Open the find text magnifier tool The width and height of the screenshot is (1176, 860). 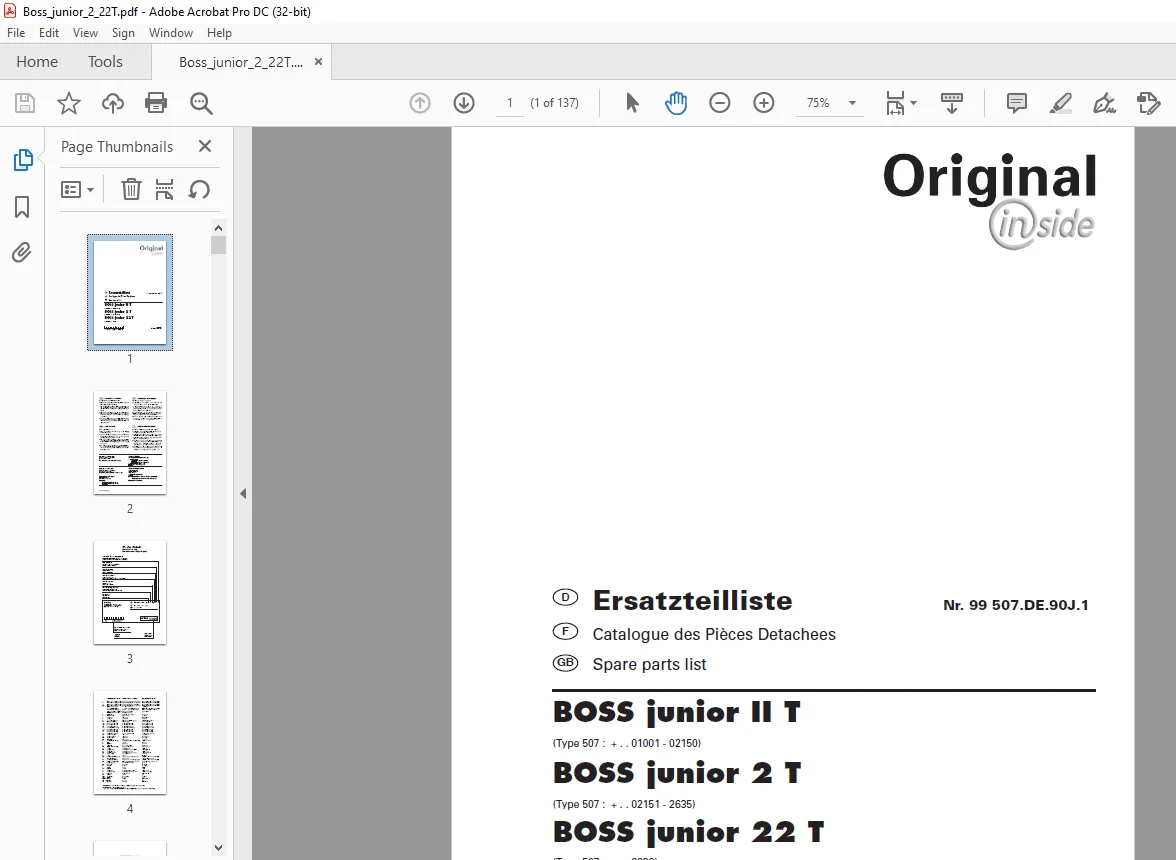pos(201,103)
